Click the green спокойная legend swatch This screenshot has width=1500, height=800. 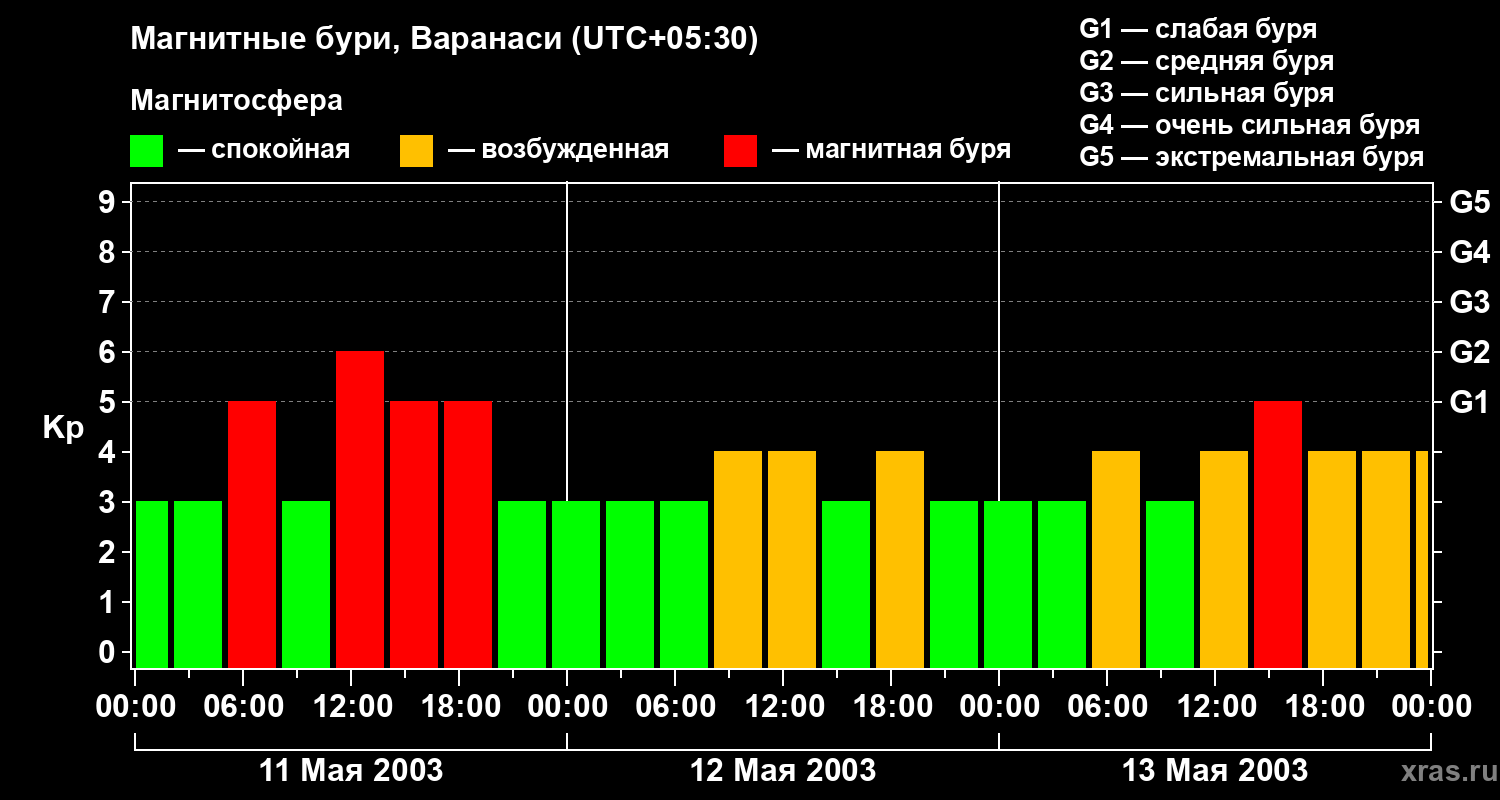point(147,151)
